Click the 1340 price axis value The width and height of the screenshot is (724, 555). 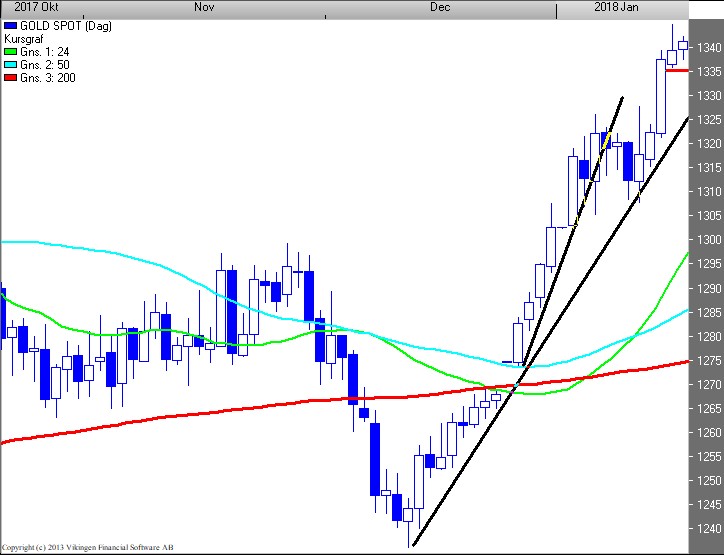pyautogui.click(x=709, y=48)
